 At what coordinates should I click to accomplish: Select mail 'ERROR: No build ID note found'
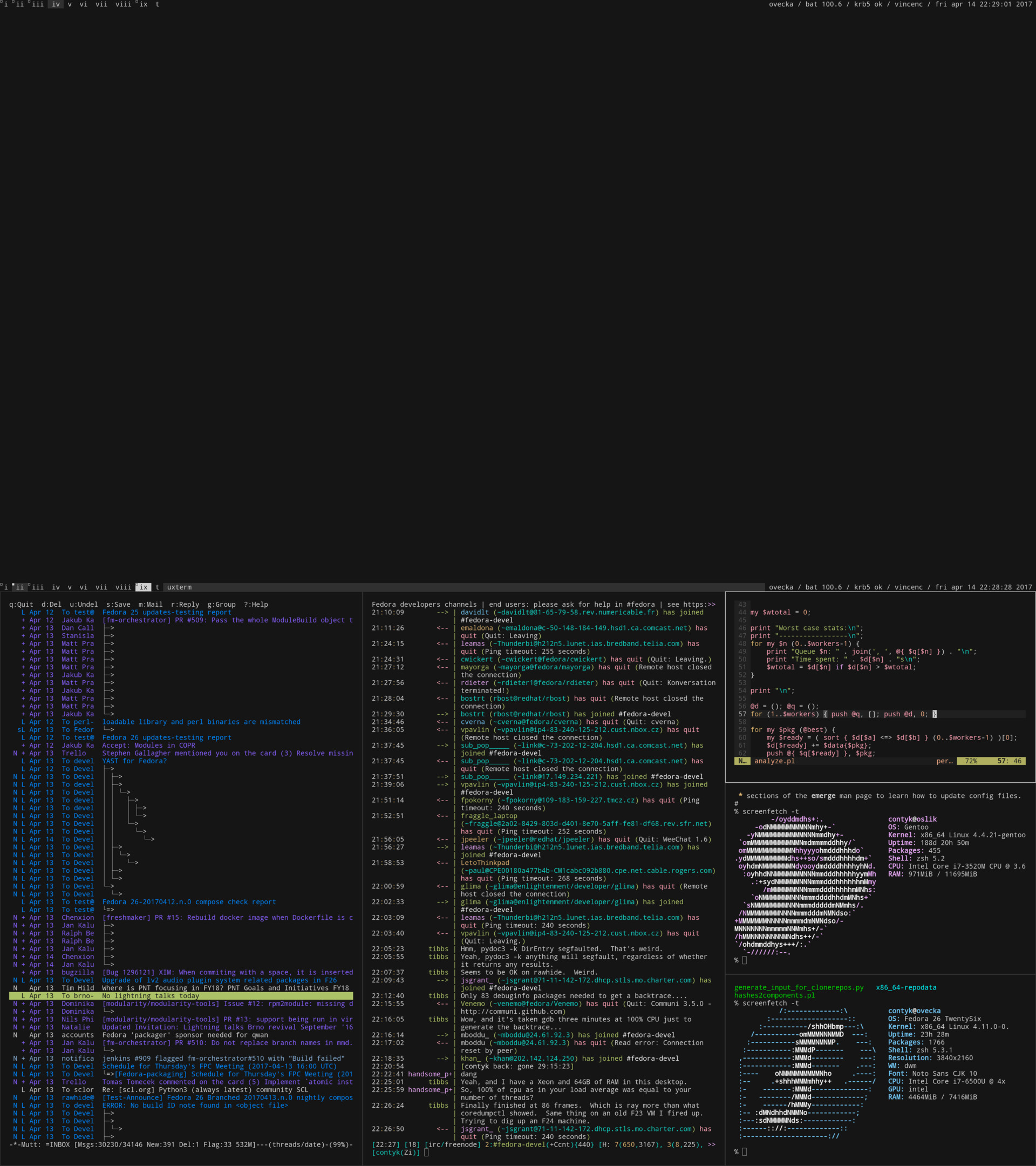click(181, 1106)
